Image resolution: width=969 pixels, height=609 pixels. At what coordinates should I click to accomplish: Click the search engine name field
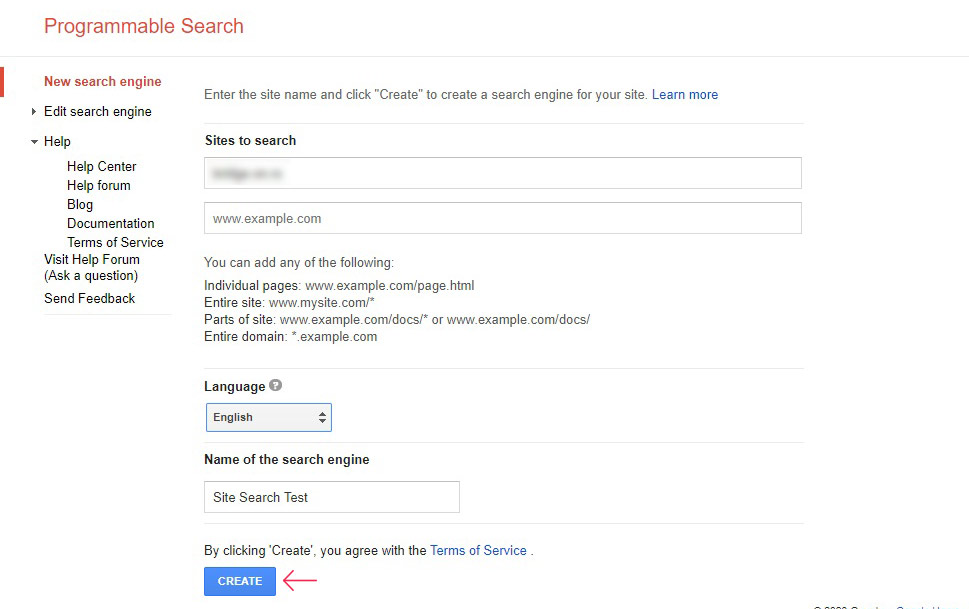coord(332,497)
